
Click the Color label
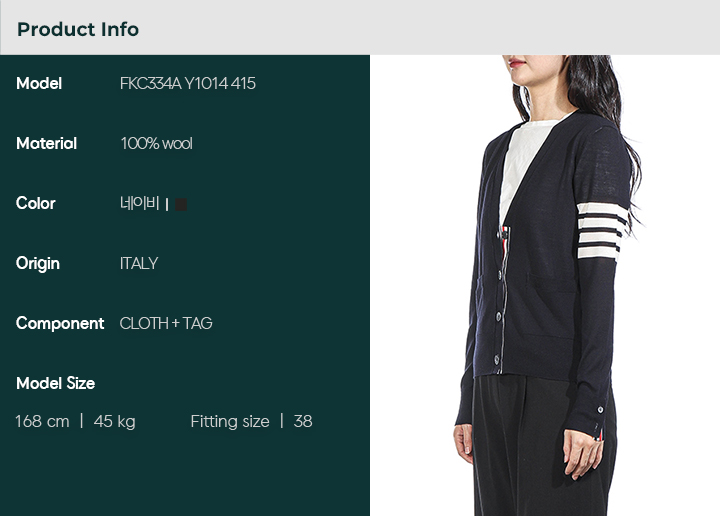point(35,203)
